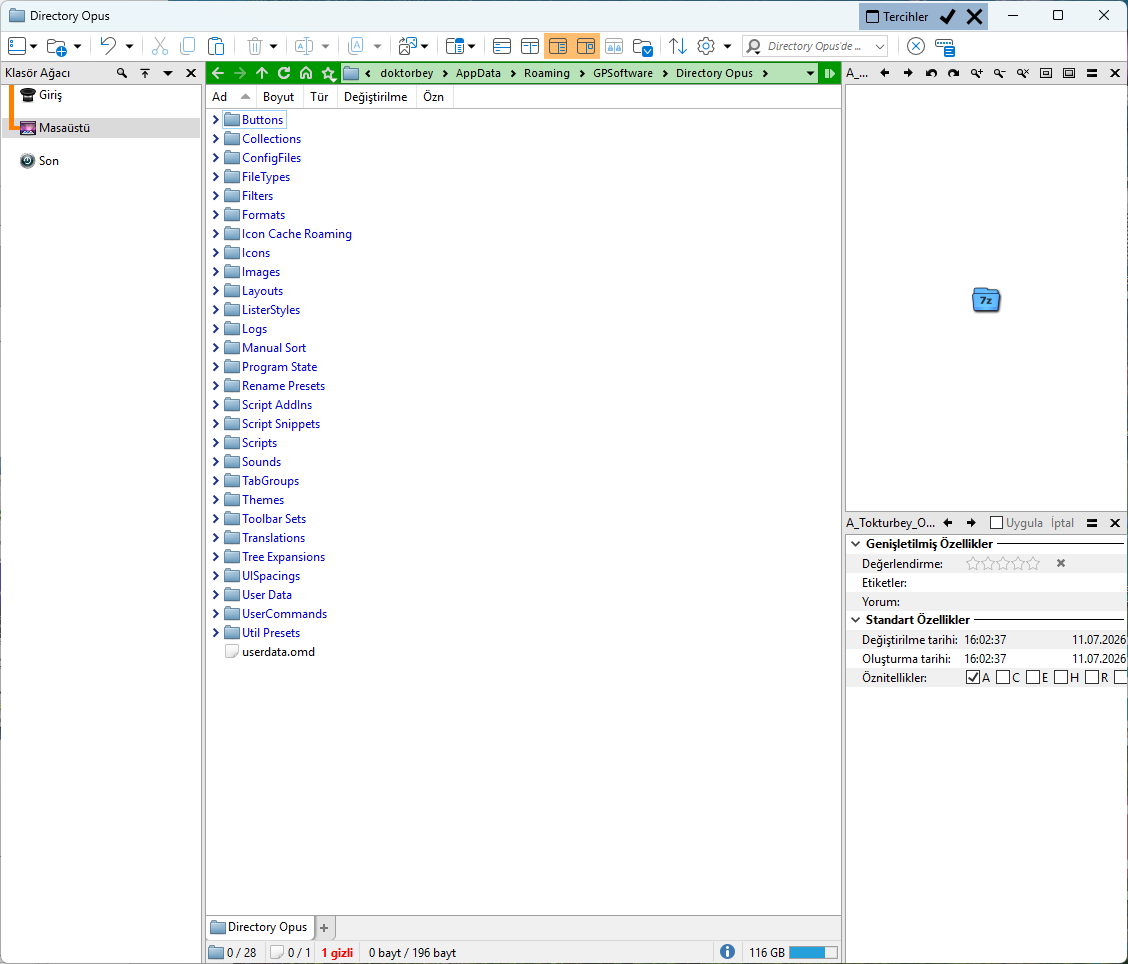Click the Değiştirilme column header
The image size is (1128, 964).
coord(376,96)
